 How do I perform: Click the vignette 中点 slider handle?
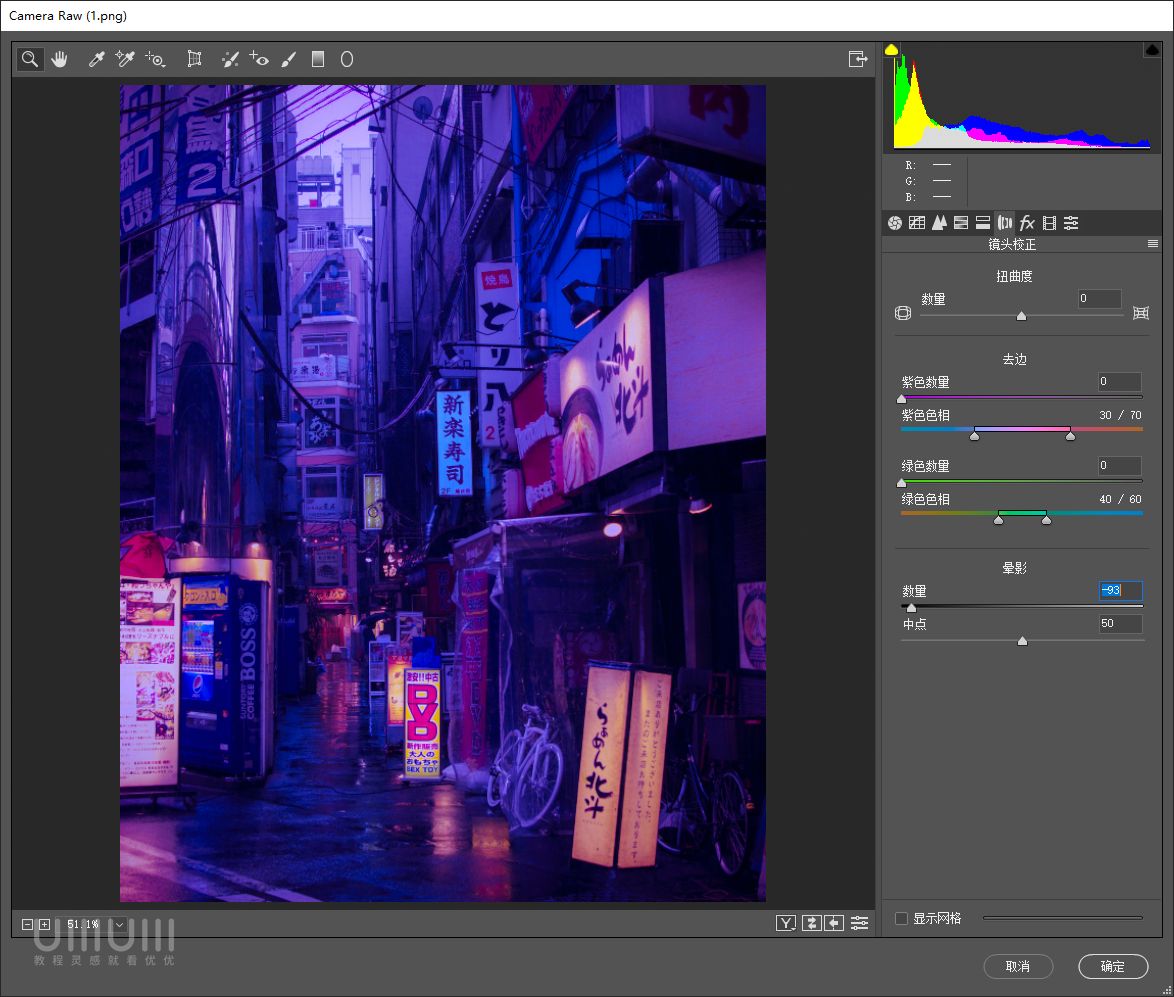coord(1022,641)
